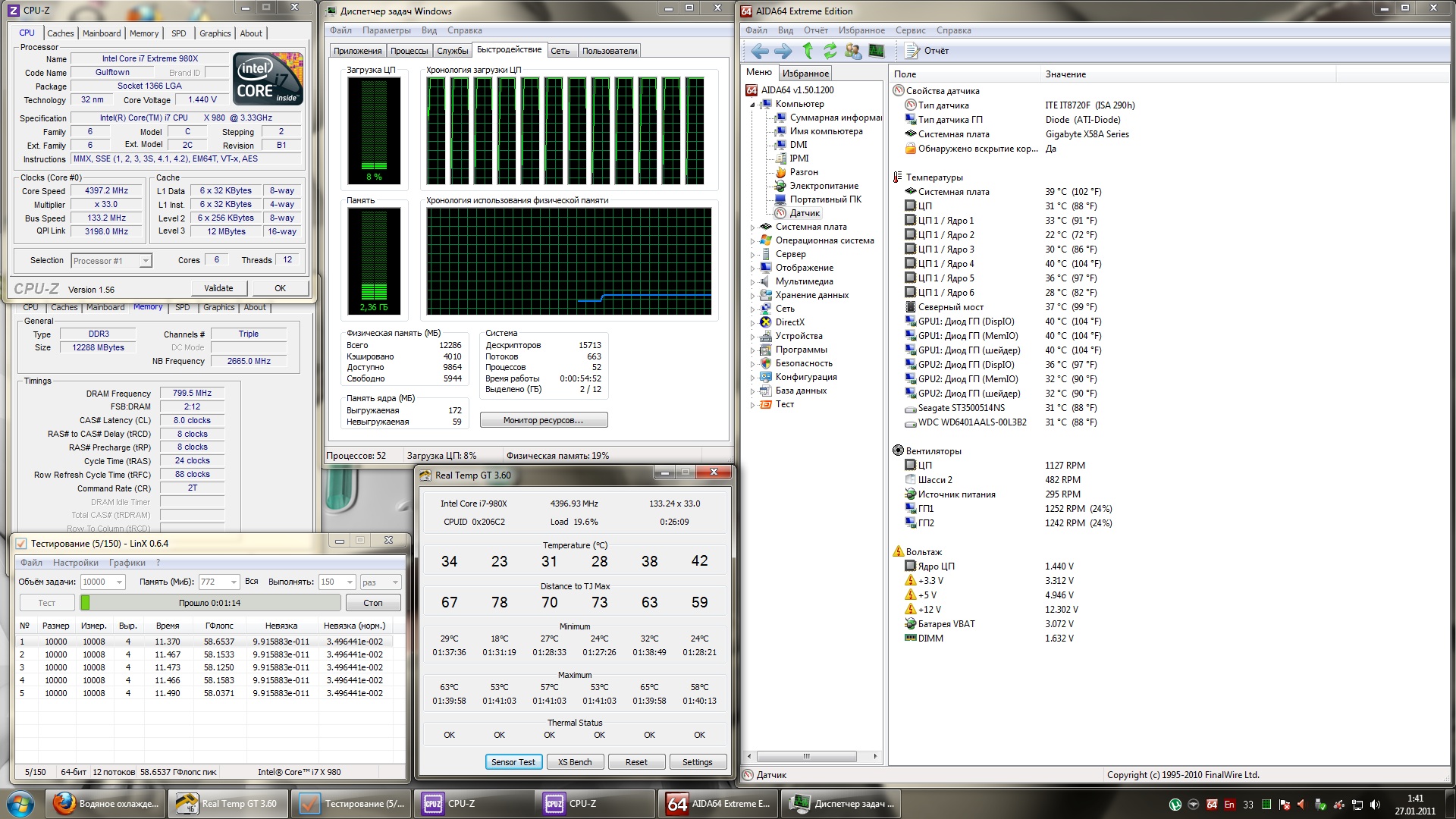Select Электропитание in AIDA64's tree
The image size is (1456, 819).
(x=817, y=186)
